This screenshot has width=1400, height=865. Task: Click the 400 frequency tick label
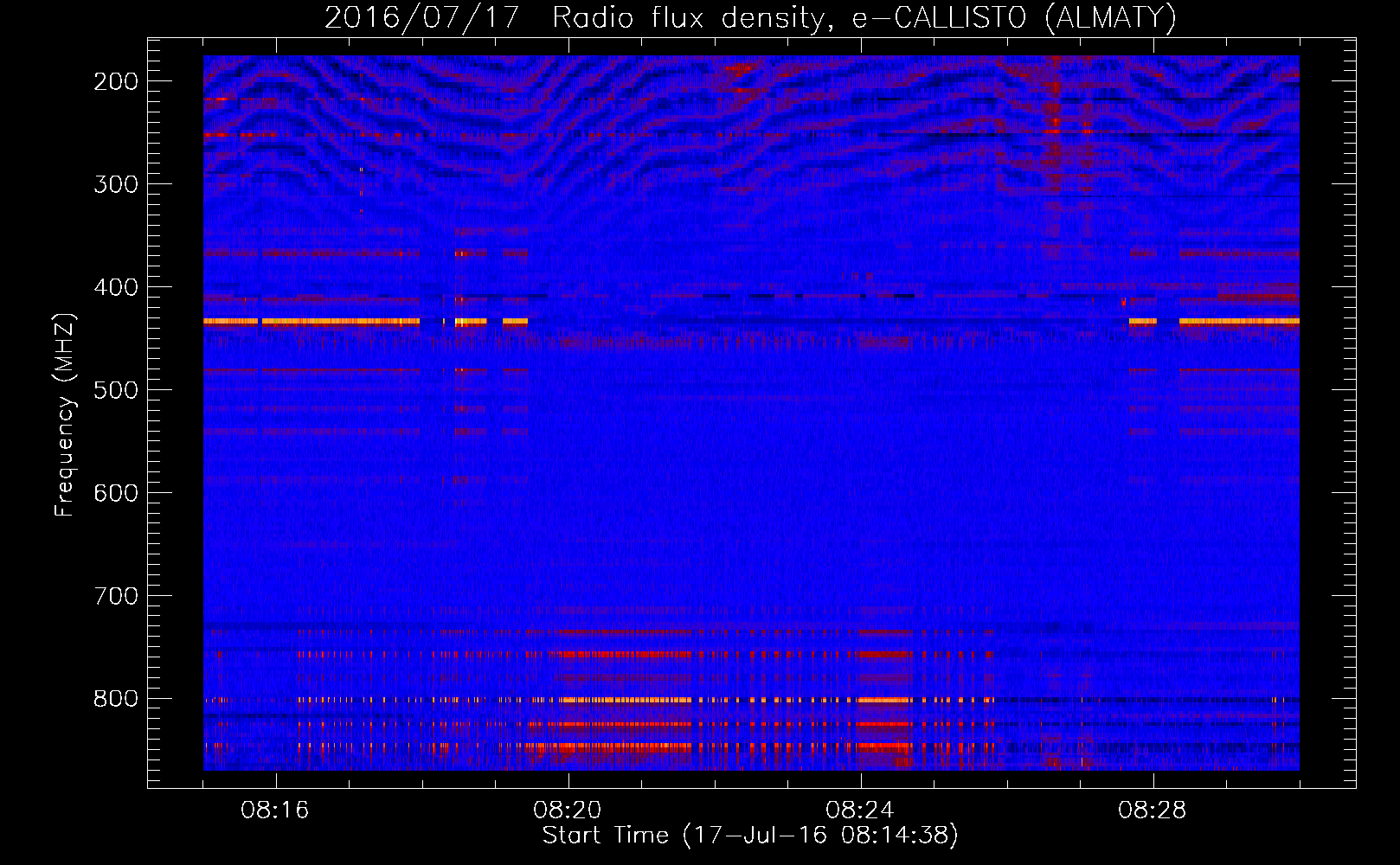pyautogui.click(x=116, y=287)
